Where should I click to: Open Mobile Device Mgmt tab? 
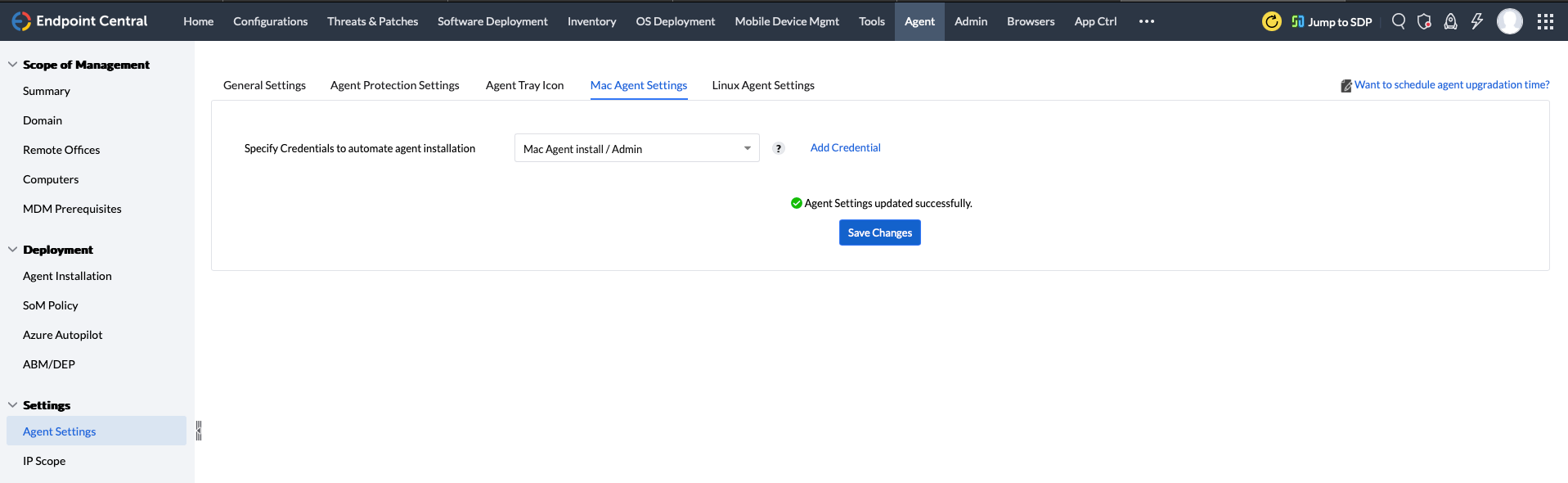pos(788,21)
